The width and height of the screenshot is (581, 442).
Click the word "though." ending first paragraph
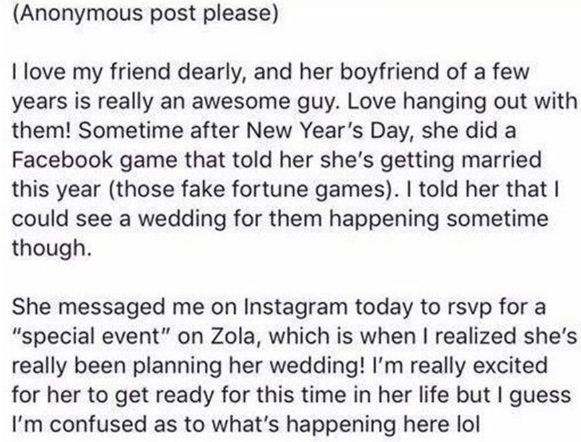click(52, 248)
